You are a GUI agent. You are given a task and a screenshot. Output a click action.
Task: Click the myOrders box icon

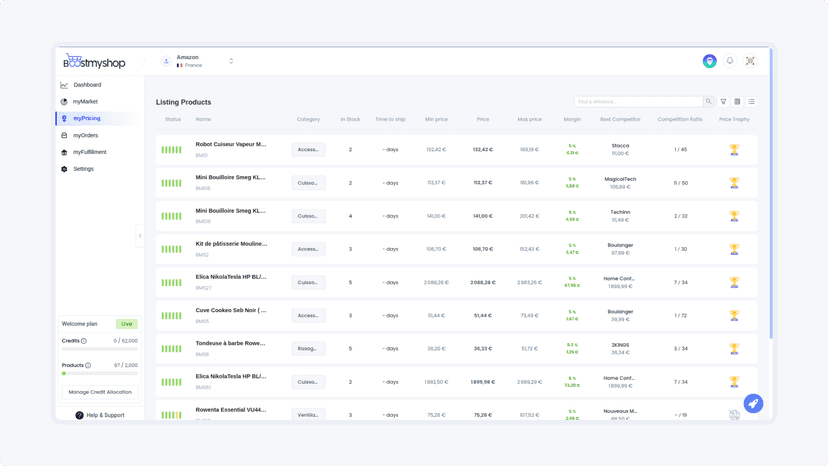(64, 135)
